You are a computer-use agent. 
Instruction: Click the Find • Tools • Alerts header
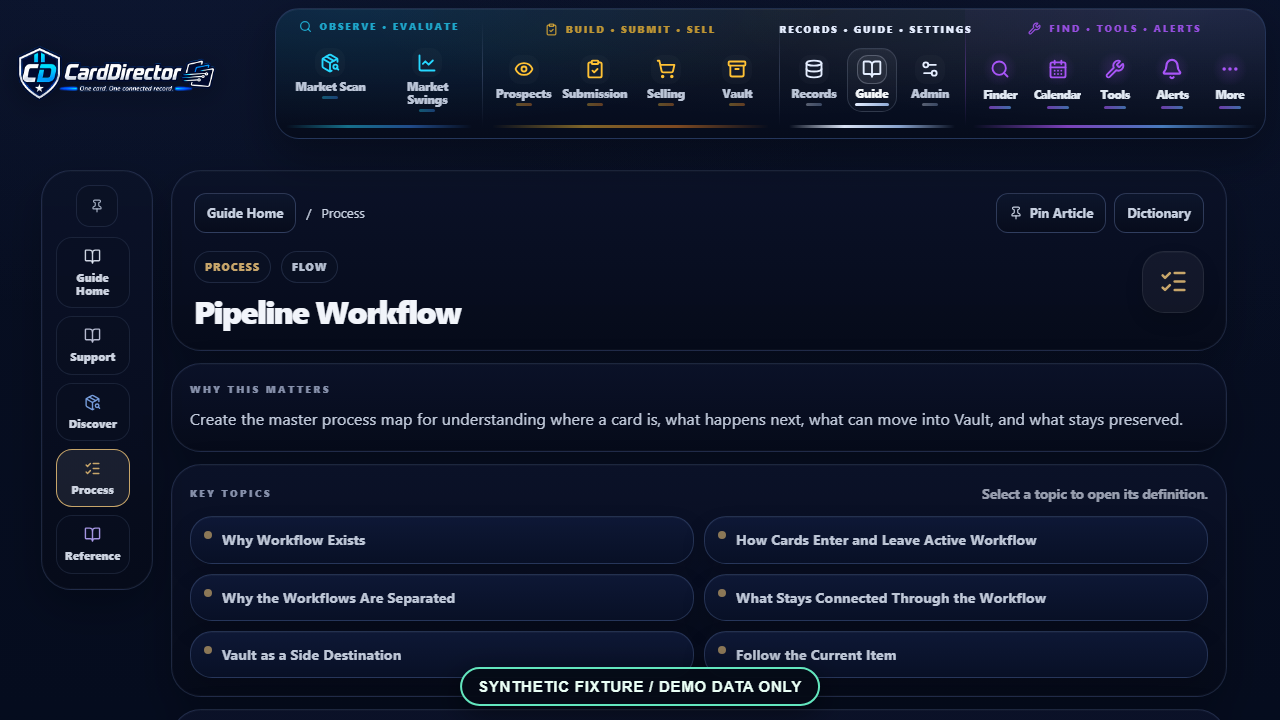coord(1114,29)
